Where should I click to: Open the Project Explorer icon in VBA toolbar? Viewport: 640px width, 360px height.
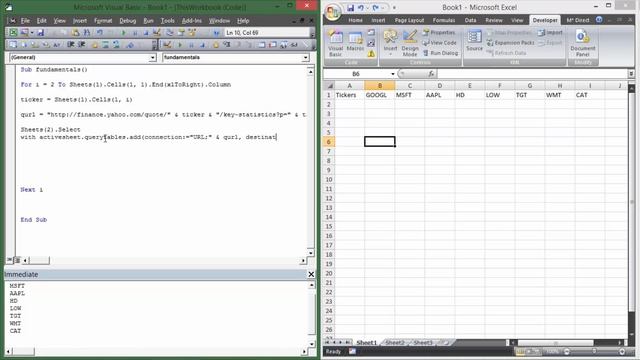169,32
